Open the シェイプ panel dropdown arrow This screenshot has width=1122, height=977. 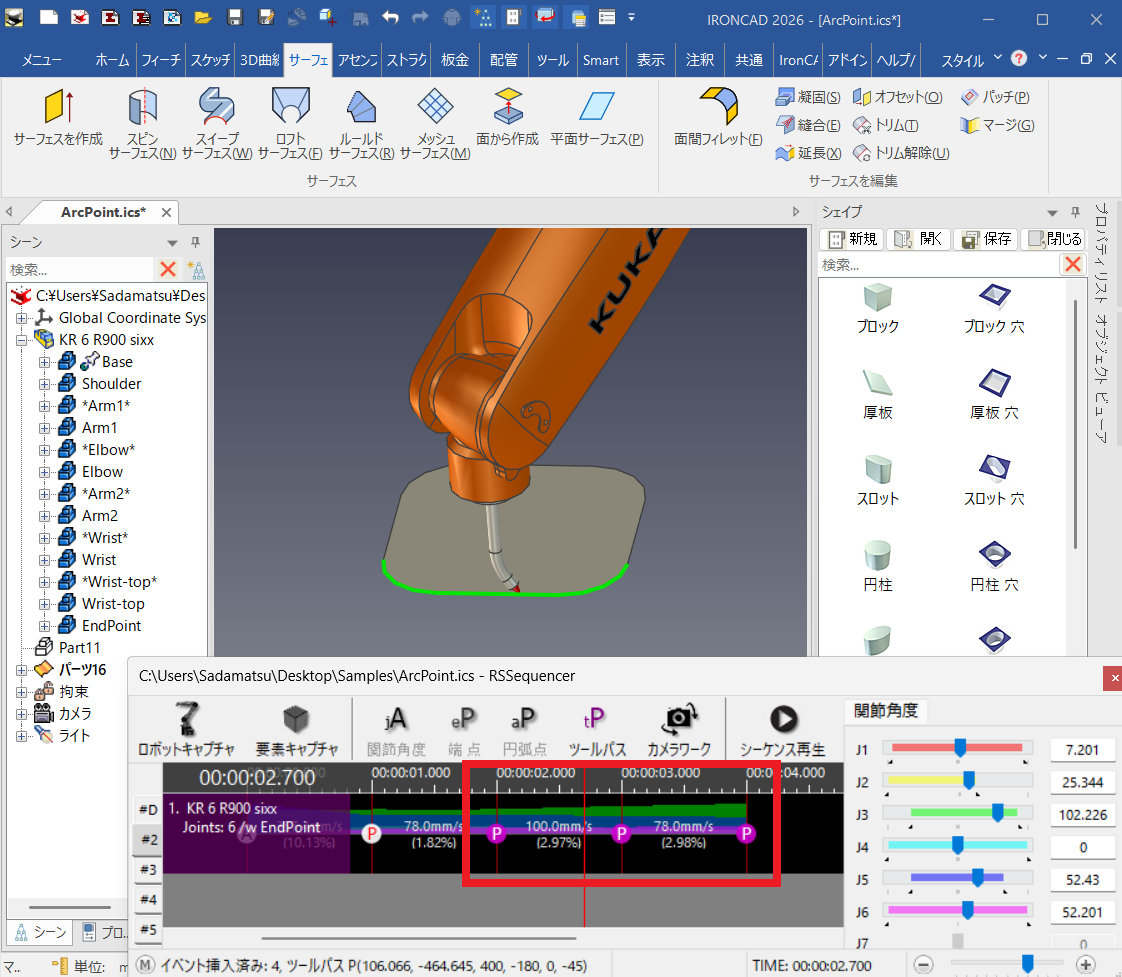(x=1052, y=213)
